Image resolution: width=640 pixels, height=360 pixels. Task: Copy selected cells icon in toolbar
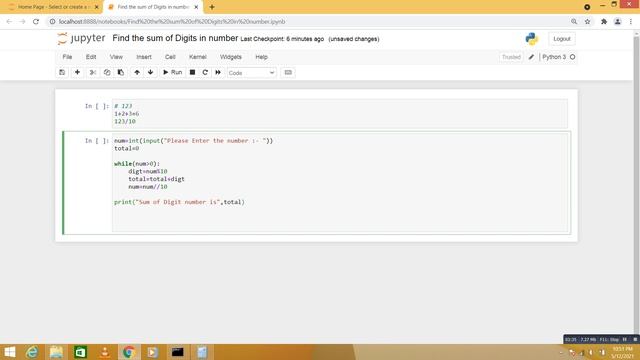107,72
